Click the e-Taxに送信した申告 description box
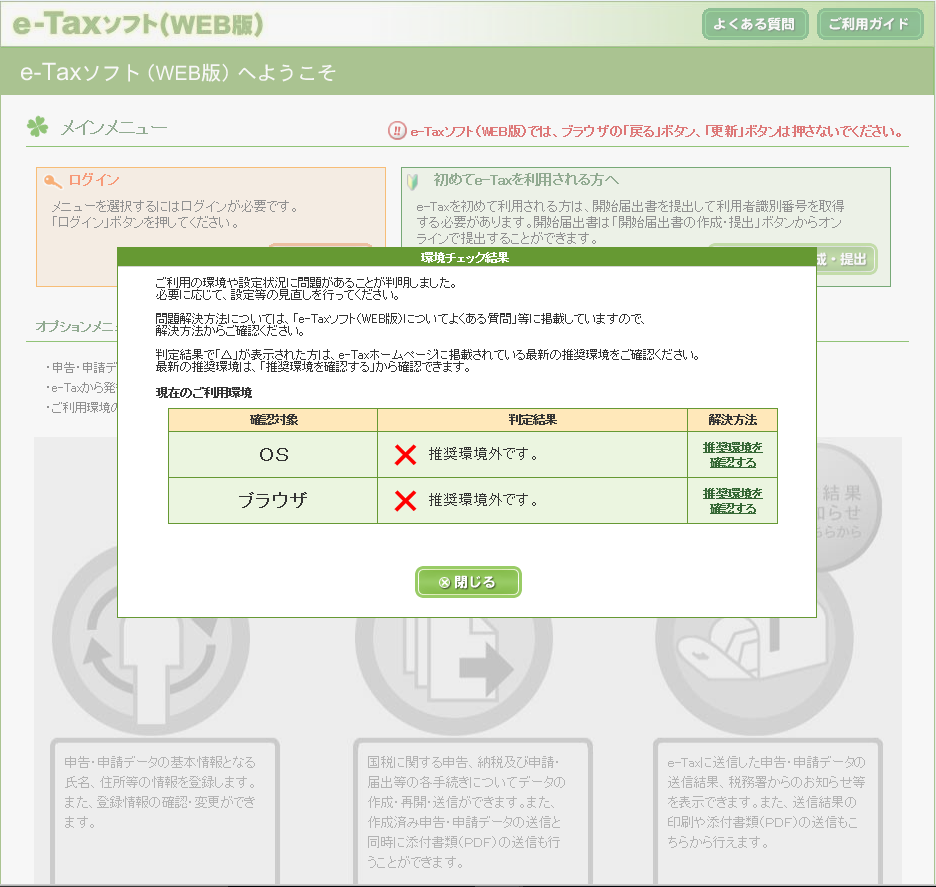 pos(768,812)
